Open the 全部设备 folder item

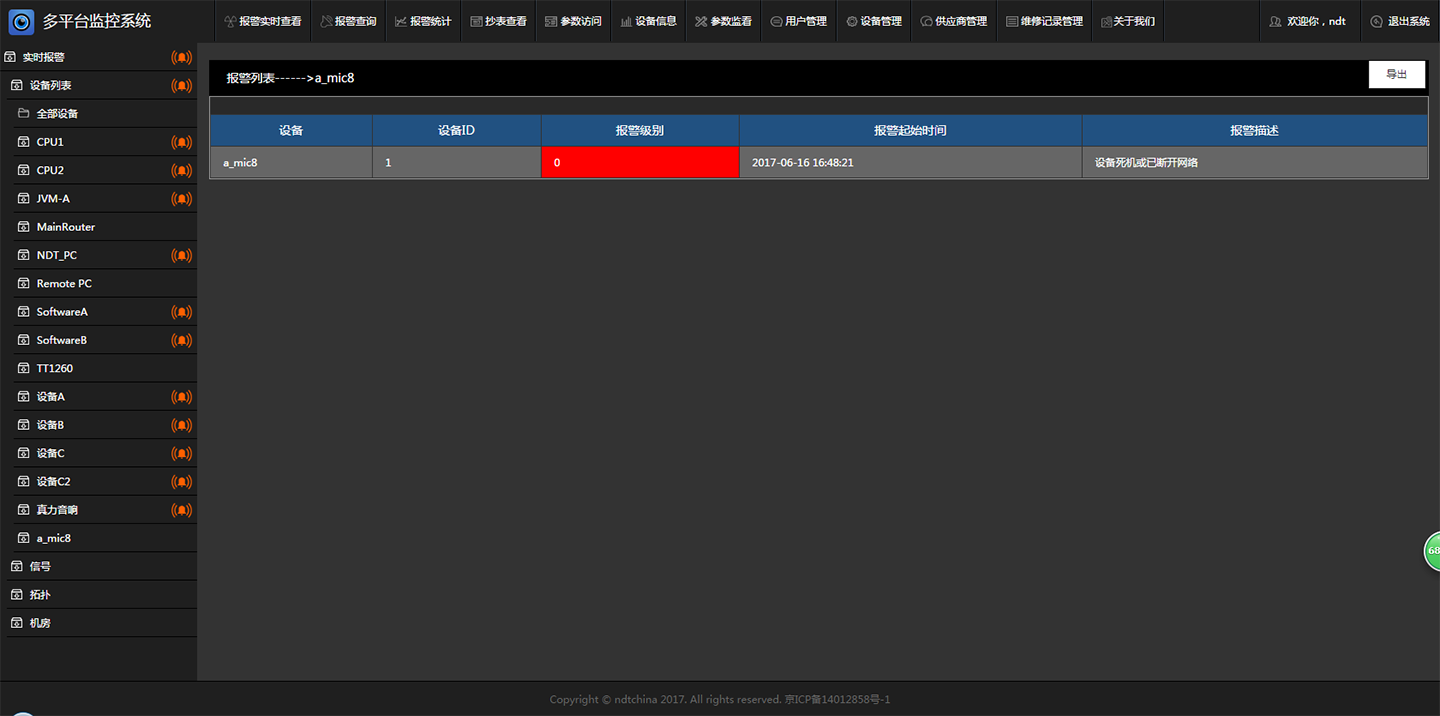(57, 114)
